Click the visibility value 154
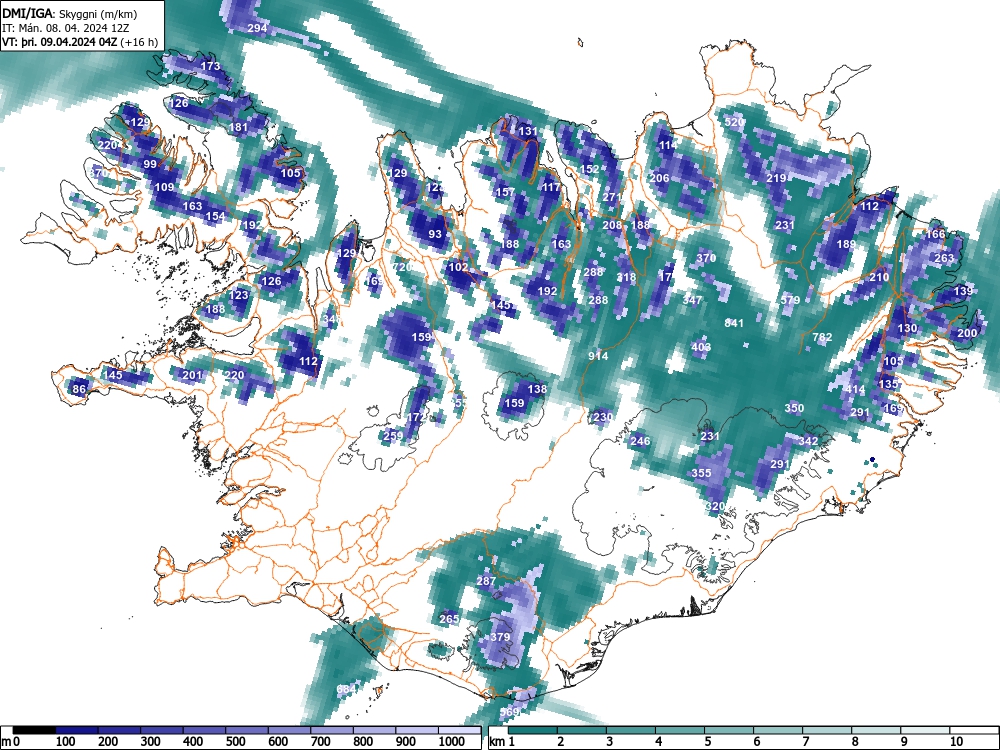 pos(216,216)
